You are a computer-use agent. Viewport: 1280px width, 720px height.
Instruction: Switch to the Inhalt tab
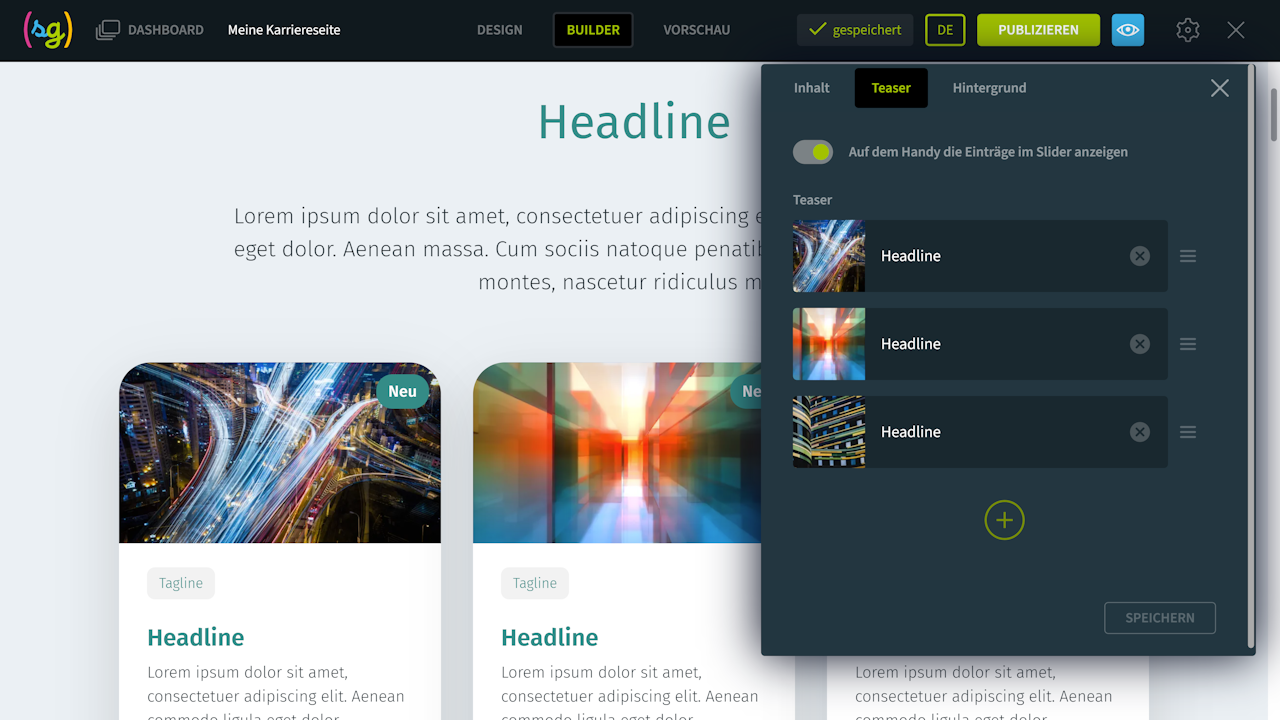pos(812,88)
